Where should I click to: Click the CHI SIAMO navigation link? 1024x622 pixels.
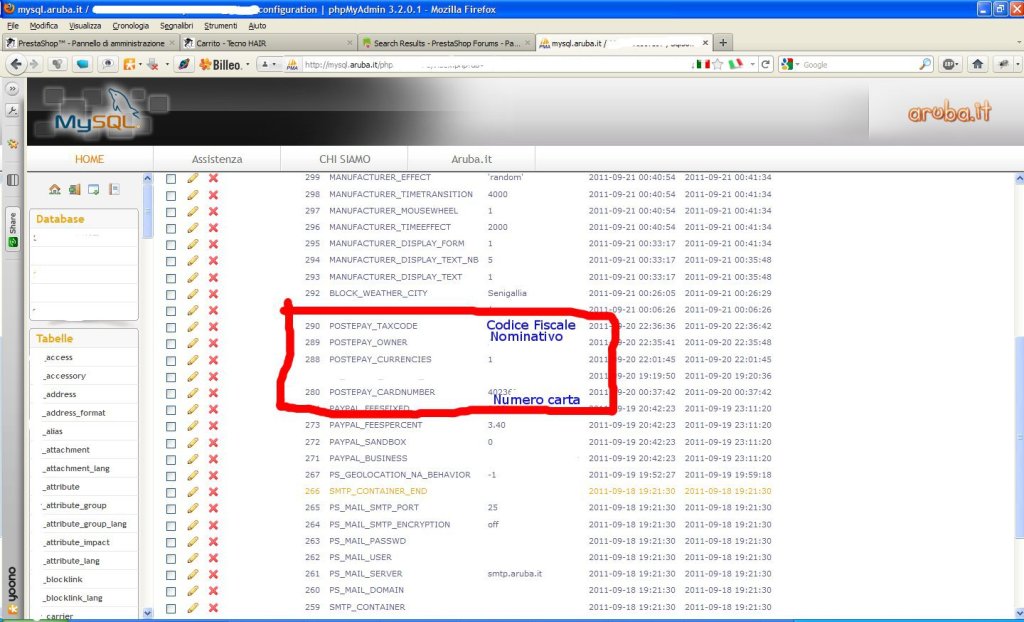click(344, 159)
